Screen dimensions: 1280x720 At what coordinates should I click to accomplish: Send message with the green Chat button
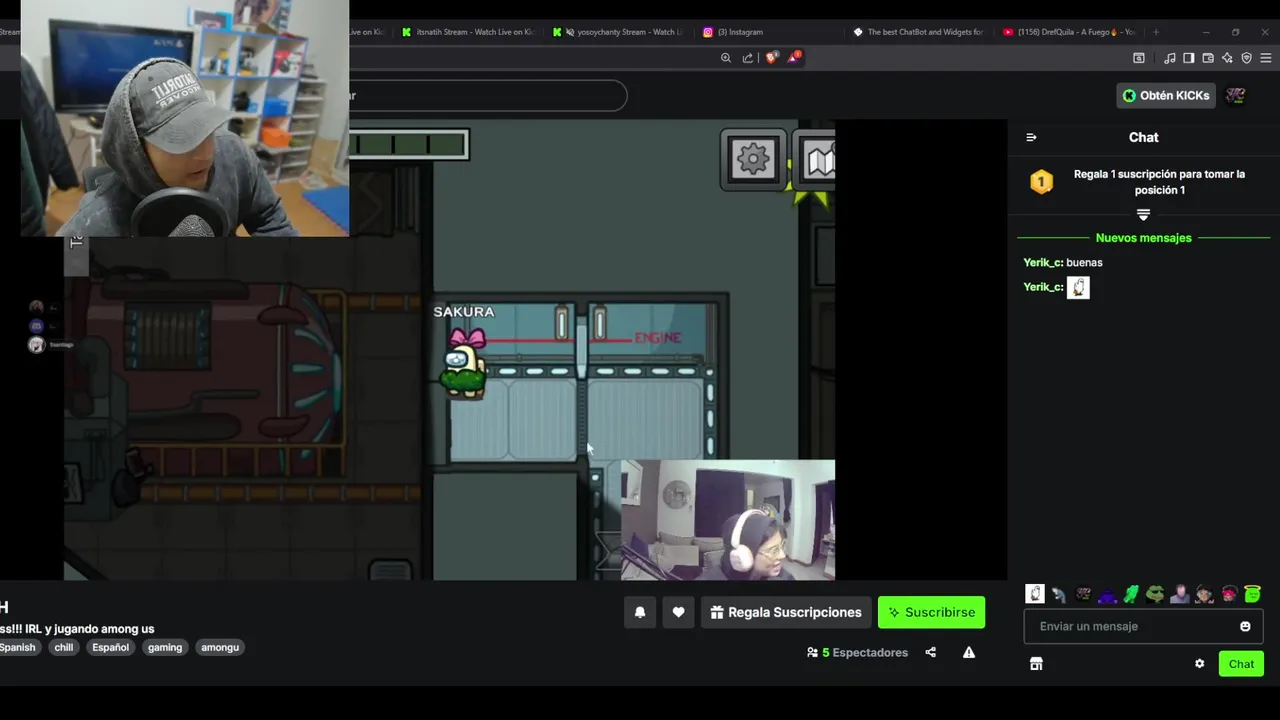coord(1241,664)
